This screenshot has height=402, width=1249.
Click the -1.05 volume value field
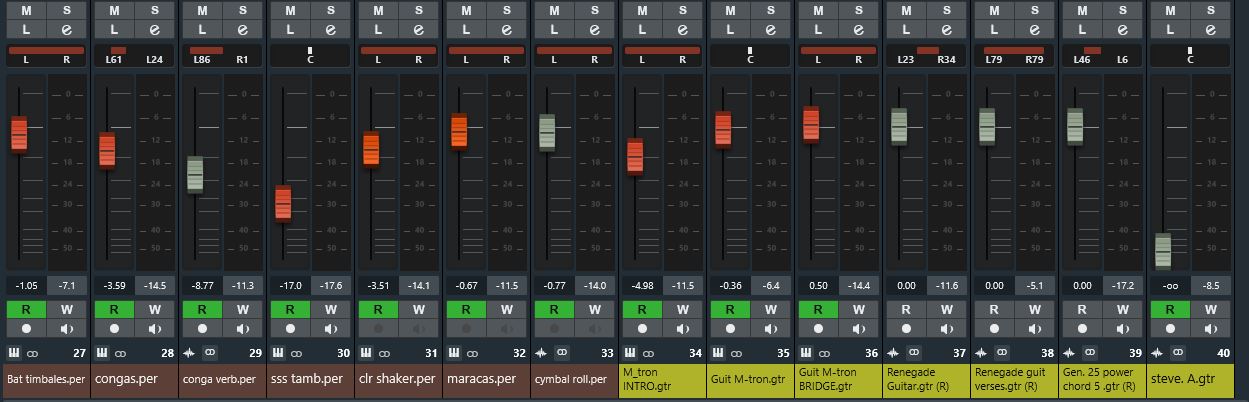26,285
